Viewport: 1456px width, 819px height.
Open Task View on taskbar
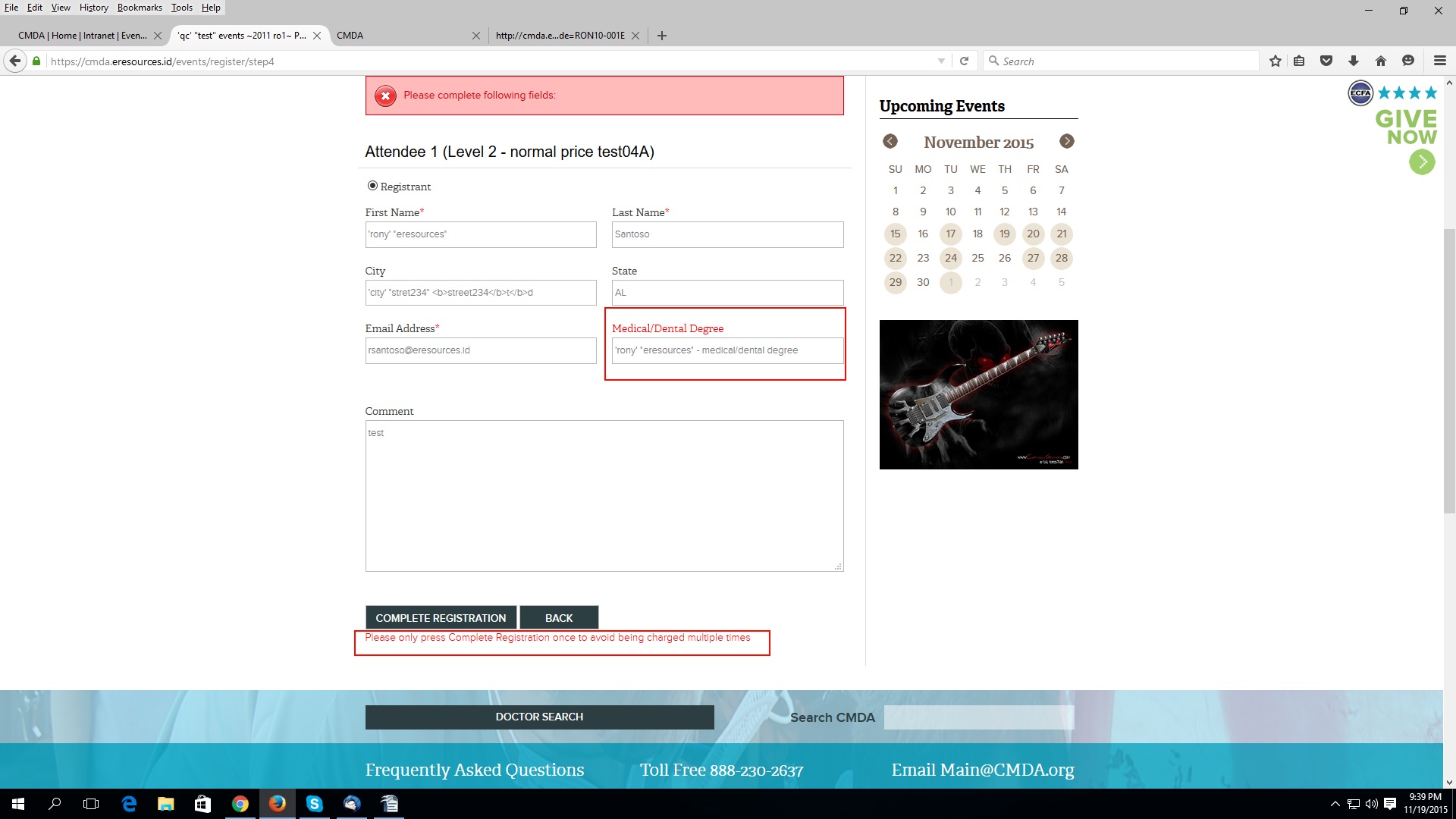pyautogui.click(x=91, y=804)
